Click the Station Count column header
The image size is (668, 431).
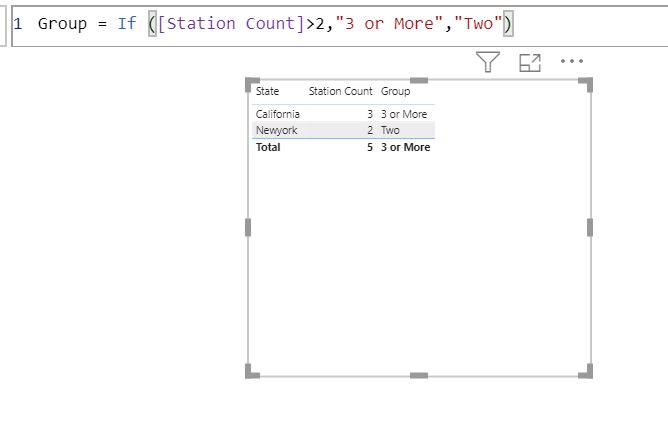tap(340, 91)
